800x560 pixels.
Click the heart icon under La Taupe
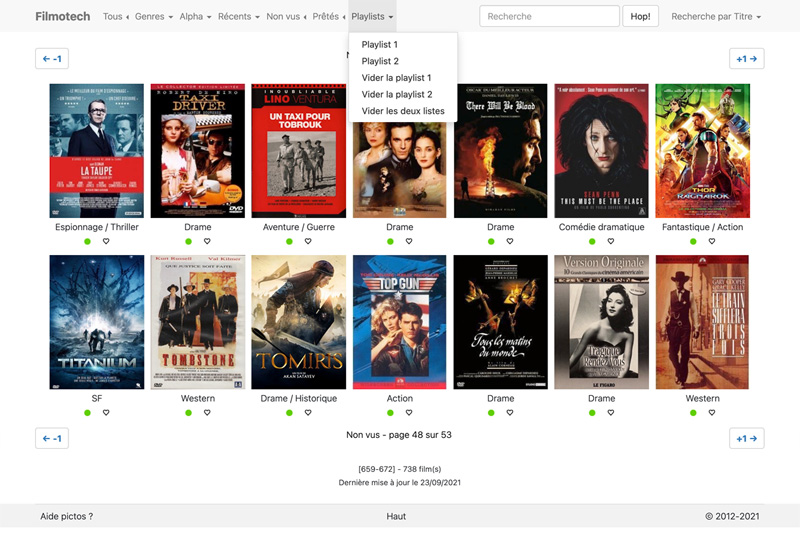click(x=106, y=241)
